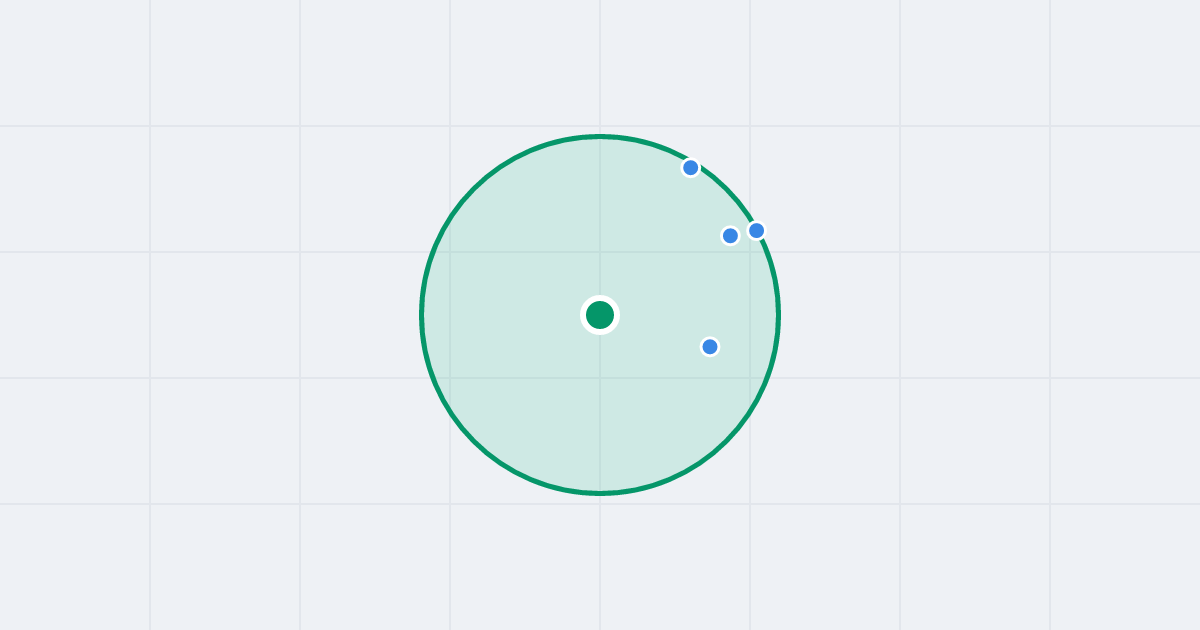
Task: Pick the blue dot just inside the rightmost one
Action: click(731, 236)
